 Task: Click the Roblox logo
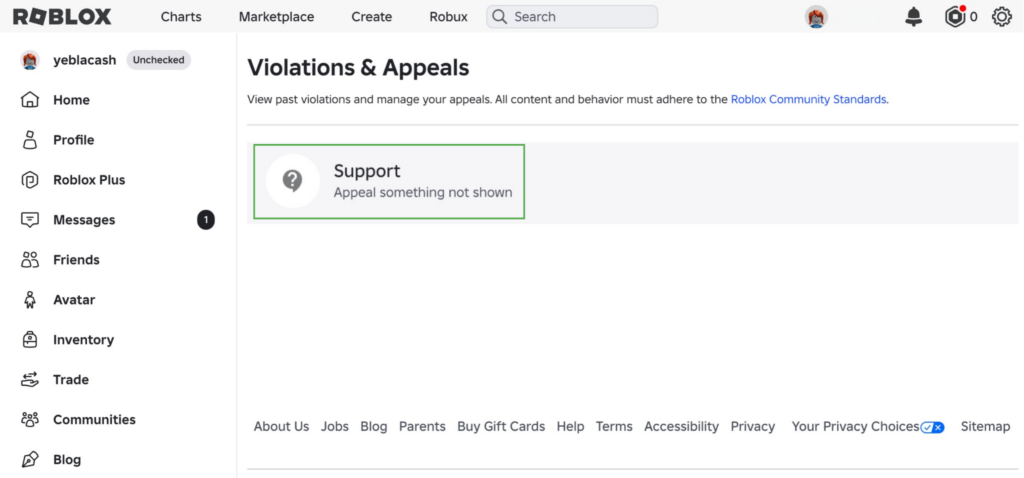click(x=62, y=16)
